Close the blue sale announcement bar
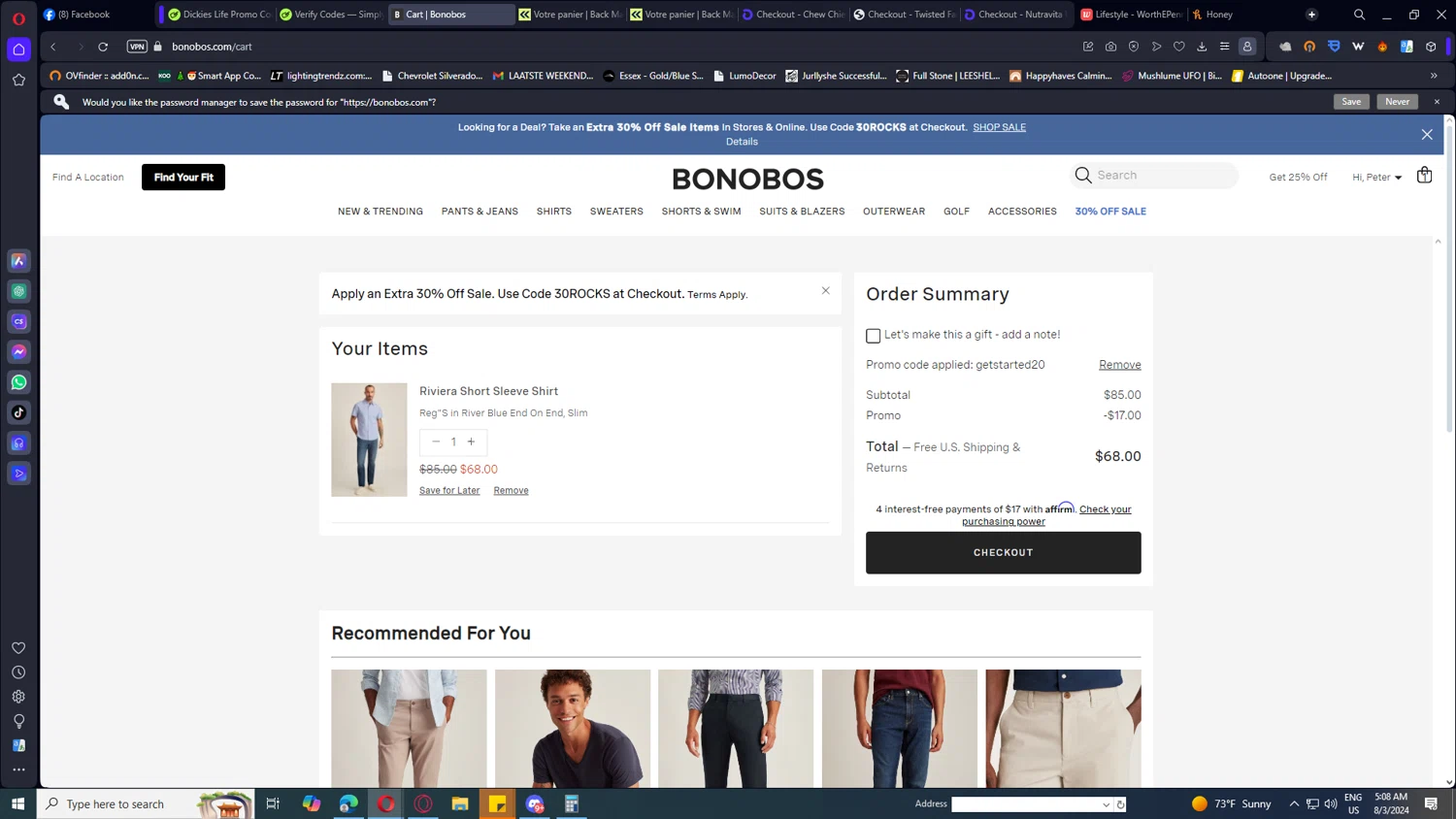This screenshot has width=1456, height=819. (1427, 135)
